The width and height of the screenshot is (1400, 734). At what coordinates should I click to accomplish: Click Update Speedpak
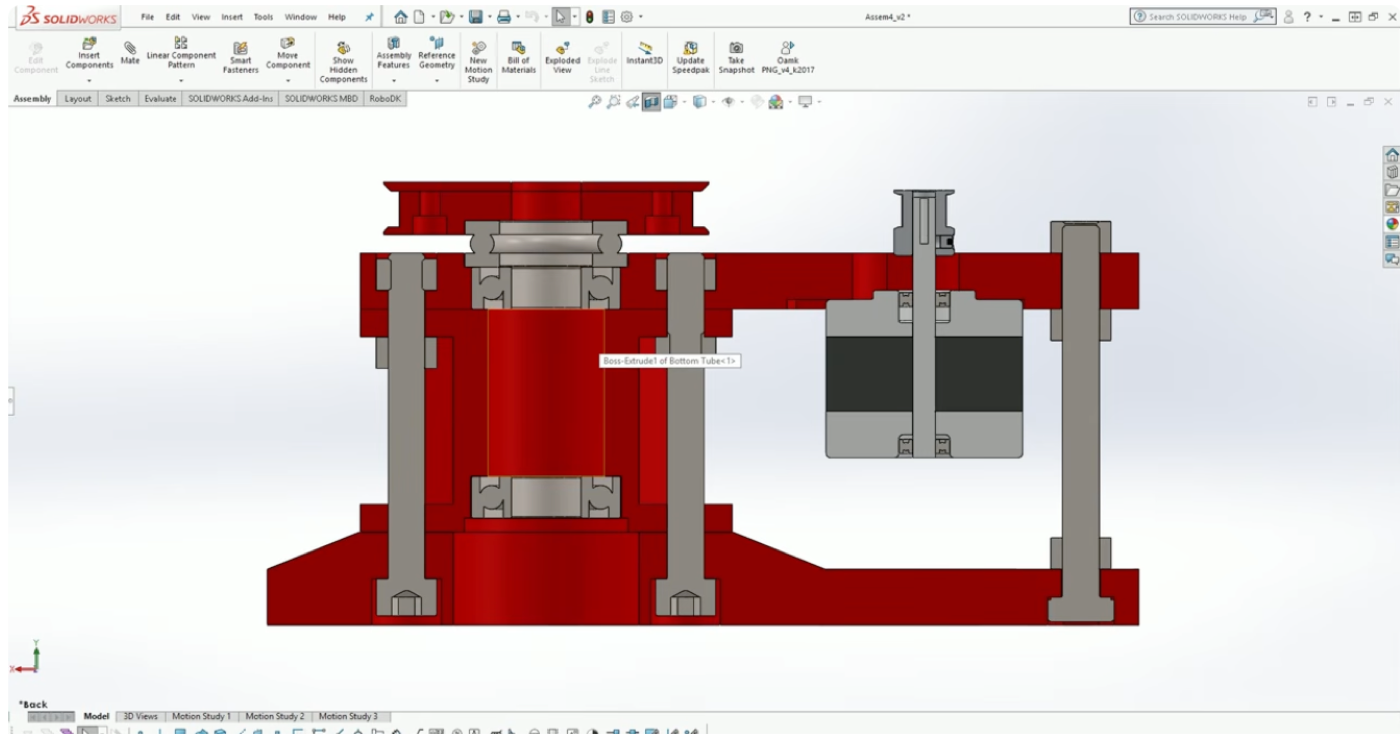pyautogui.click(x=690, y=58)
